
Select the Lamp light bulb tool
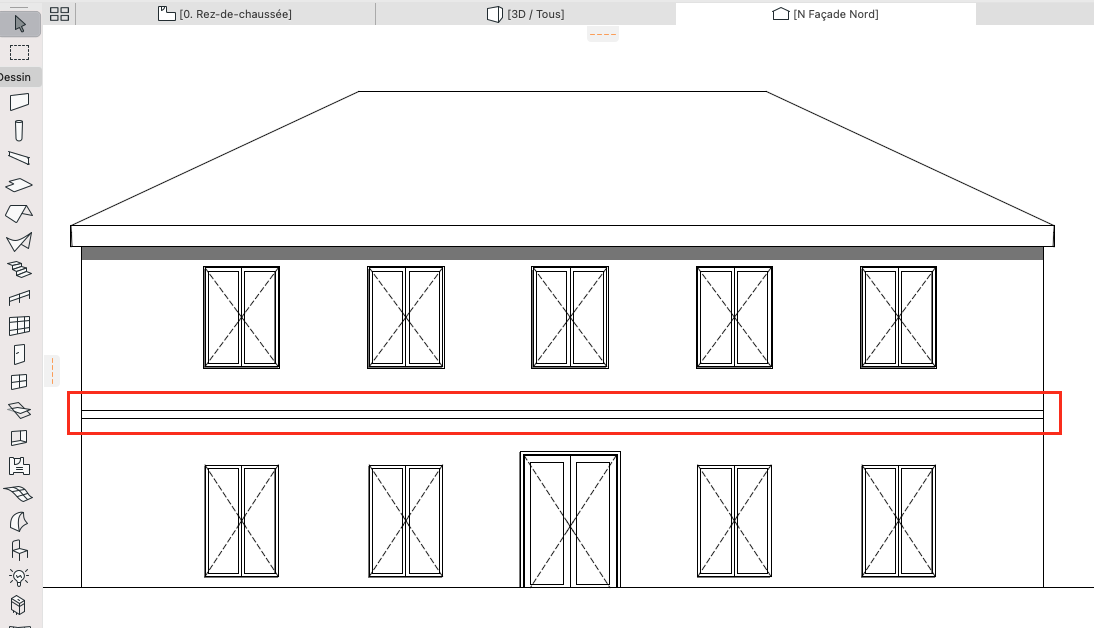pyautogui.click(x=20, y=577)
